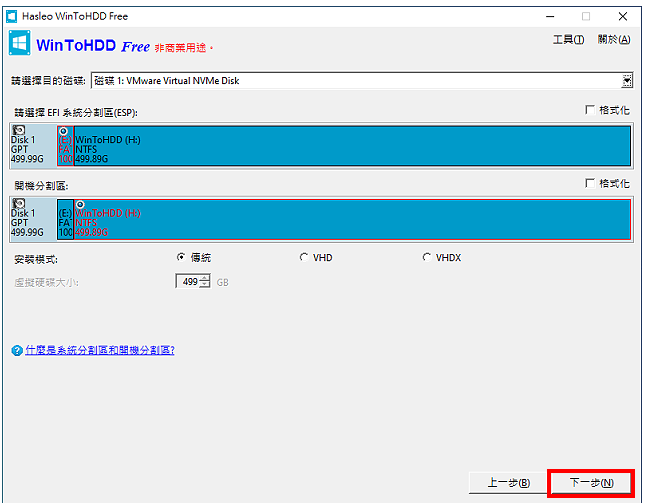Click the 請選擇目的磁碟 label
The image size is (657, 503).
48,80
